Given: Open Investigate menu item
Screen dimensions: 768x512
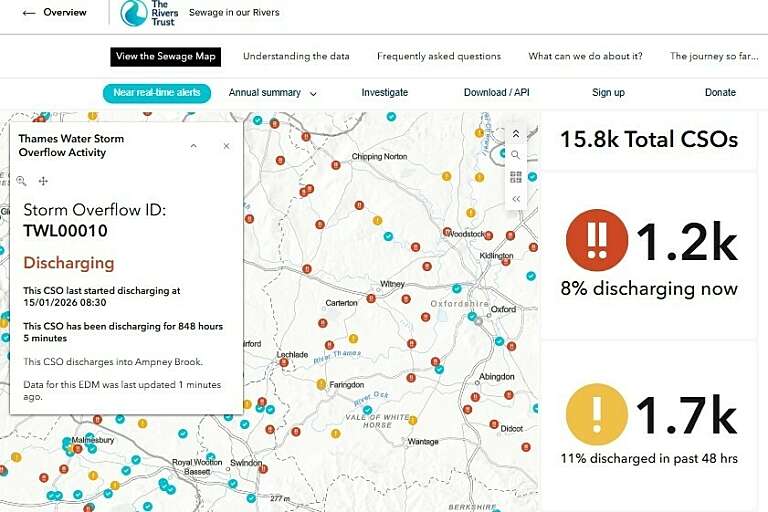Looking at the screenshot, I should click(x=384, y=93).
